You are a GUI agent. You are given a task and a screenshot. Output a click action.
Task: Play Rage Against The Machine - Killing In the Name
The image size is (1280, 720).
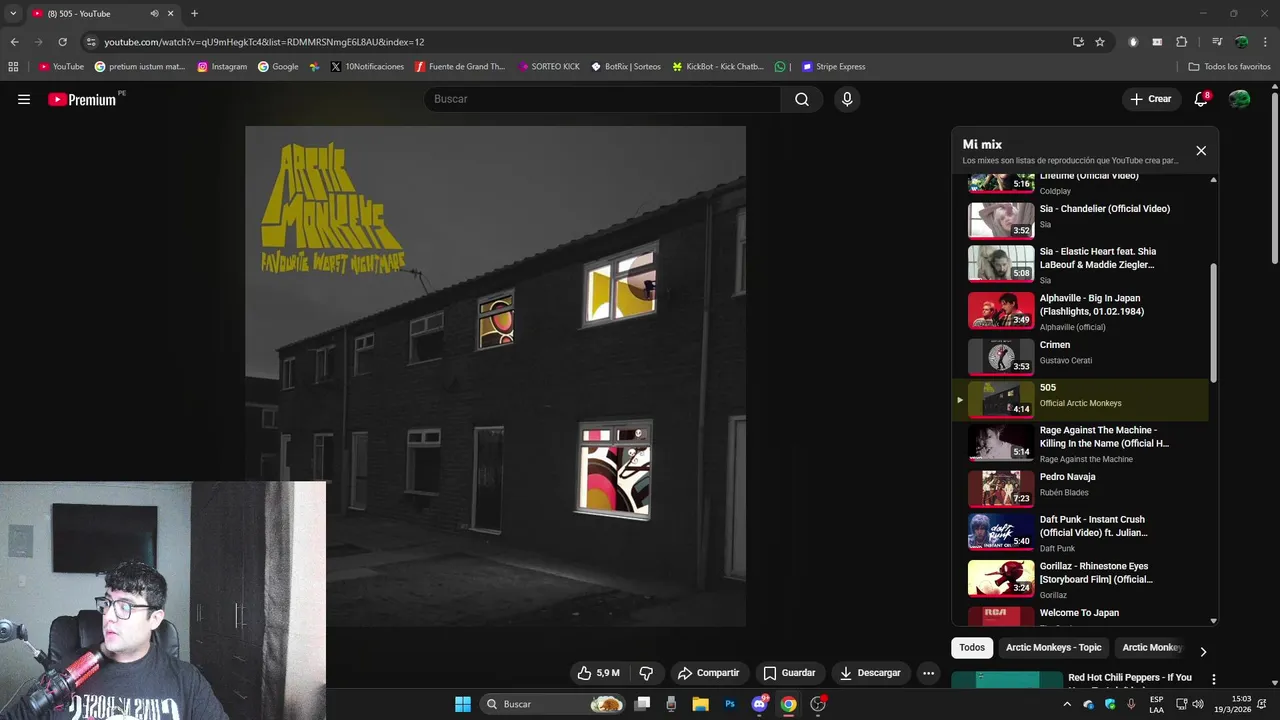click(1080, 443)
